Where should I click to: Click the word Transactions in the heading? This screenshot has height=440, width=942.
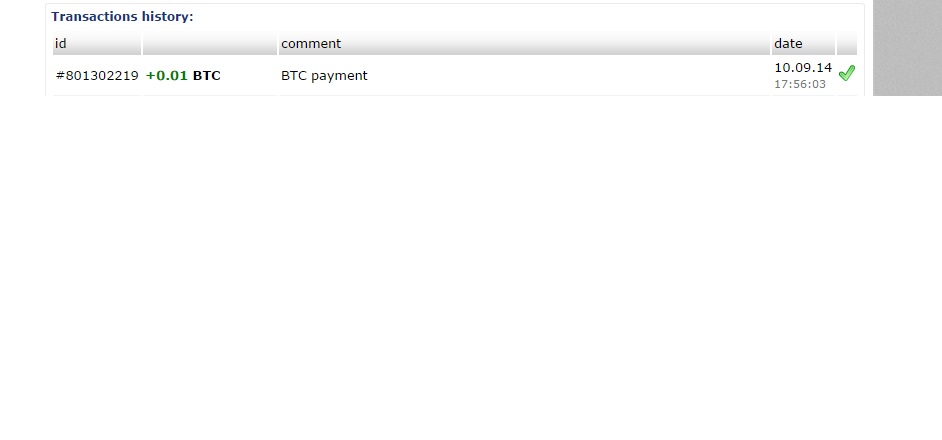click(x=95, y=17)
